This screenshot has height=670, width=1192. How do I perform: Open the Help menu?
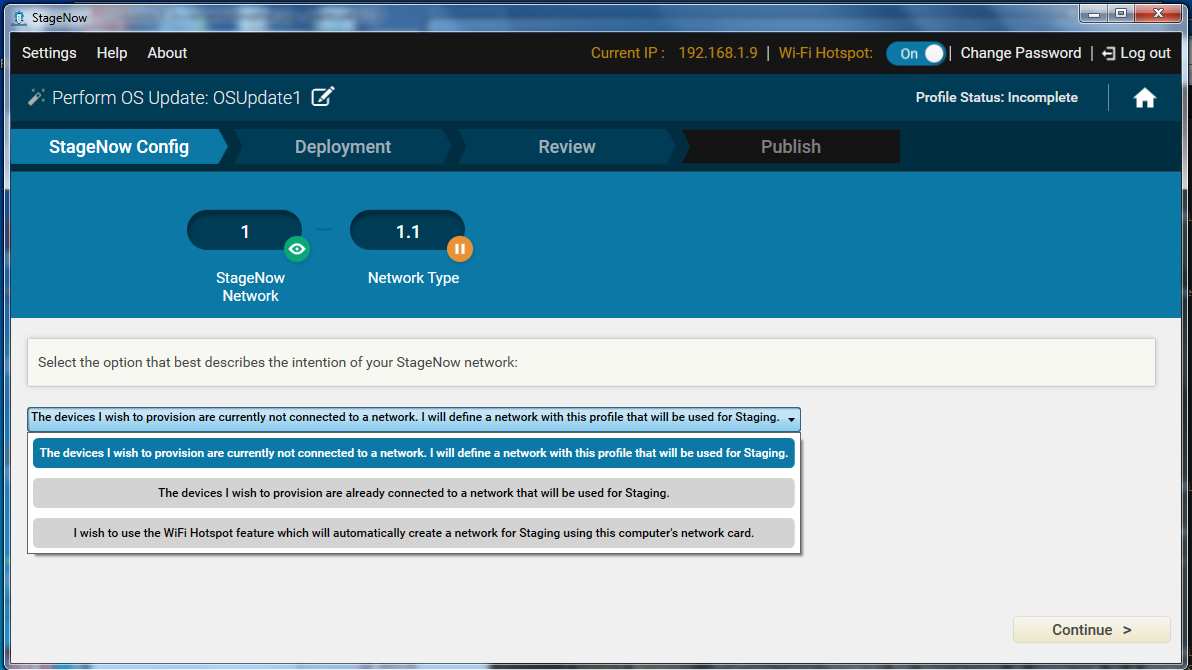point(112,53)
